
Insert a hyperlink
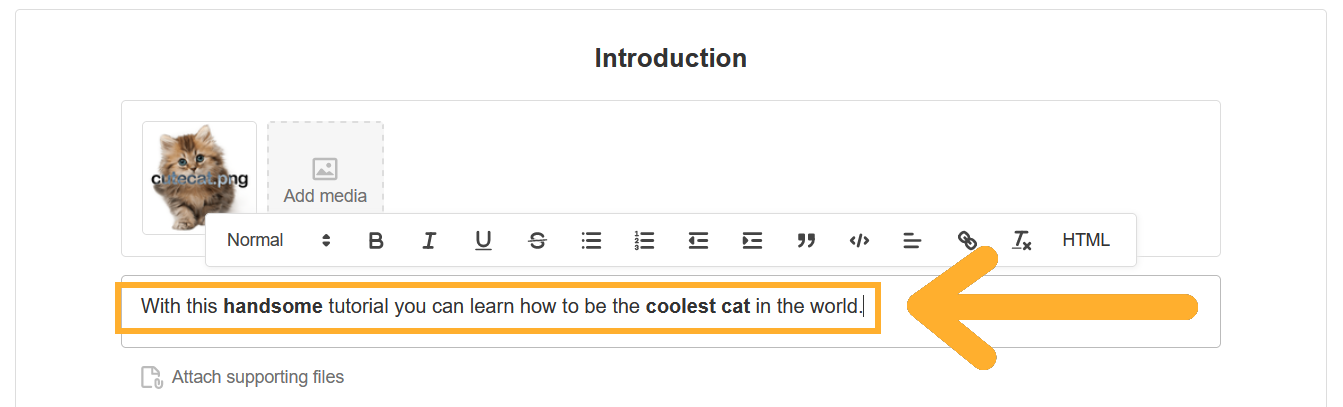click(x=967, y=241)
